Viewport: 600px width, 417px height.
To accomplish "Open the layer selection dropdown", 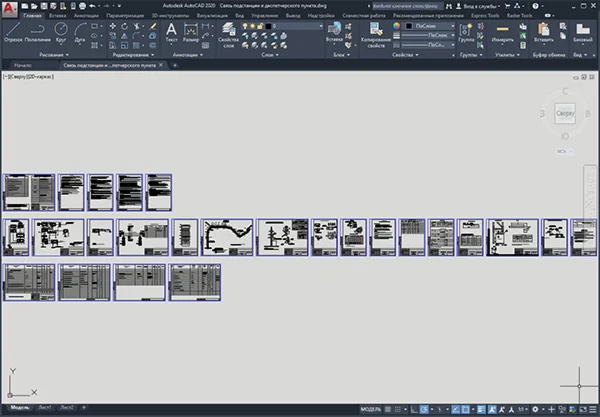I will 284,26.
